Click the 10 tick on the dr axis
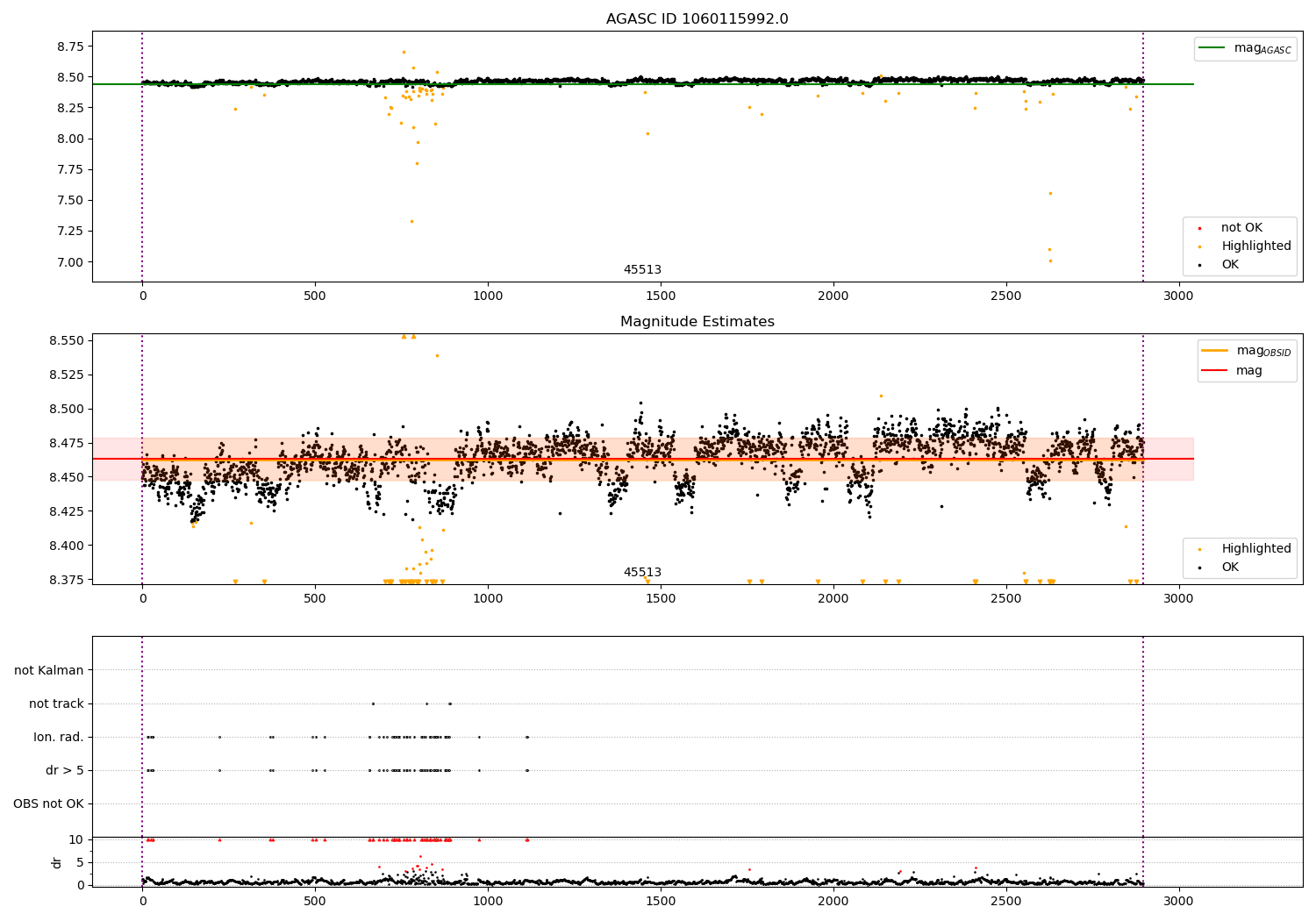This screenshot has width=1316, height=921. click(x=76, y=839)
